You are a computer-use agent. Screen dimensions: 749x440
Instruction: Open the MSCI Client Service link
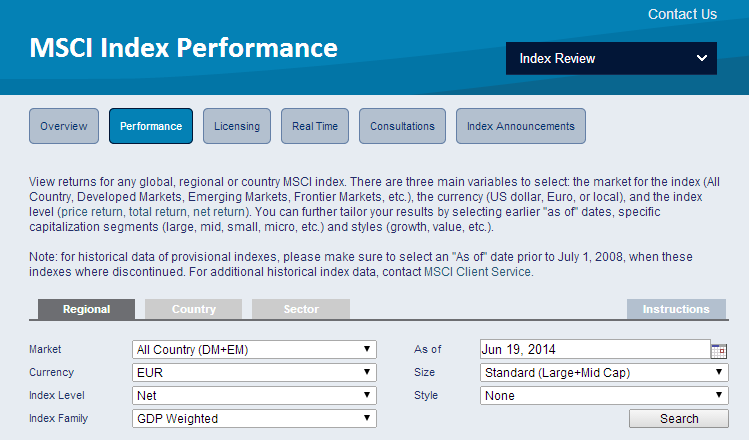click(x=478, y=272)
